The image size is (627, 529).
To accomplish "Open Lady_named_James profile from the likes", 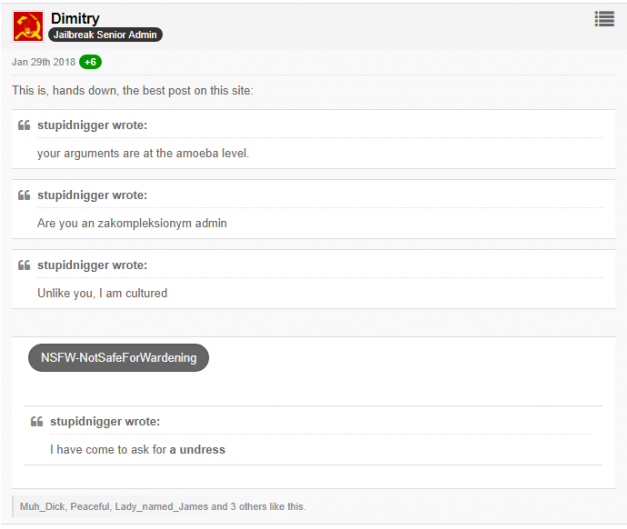I will (162, 507).
